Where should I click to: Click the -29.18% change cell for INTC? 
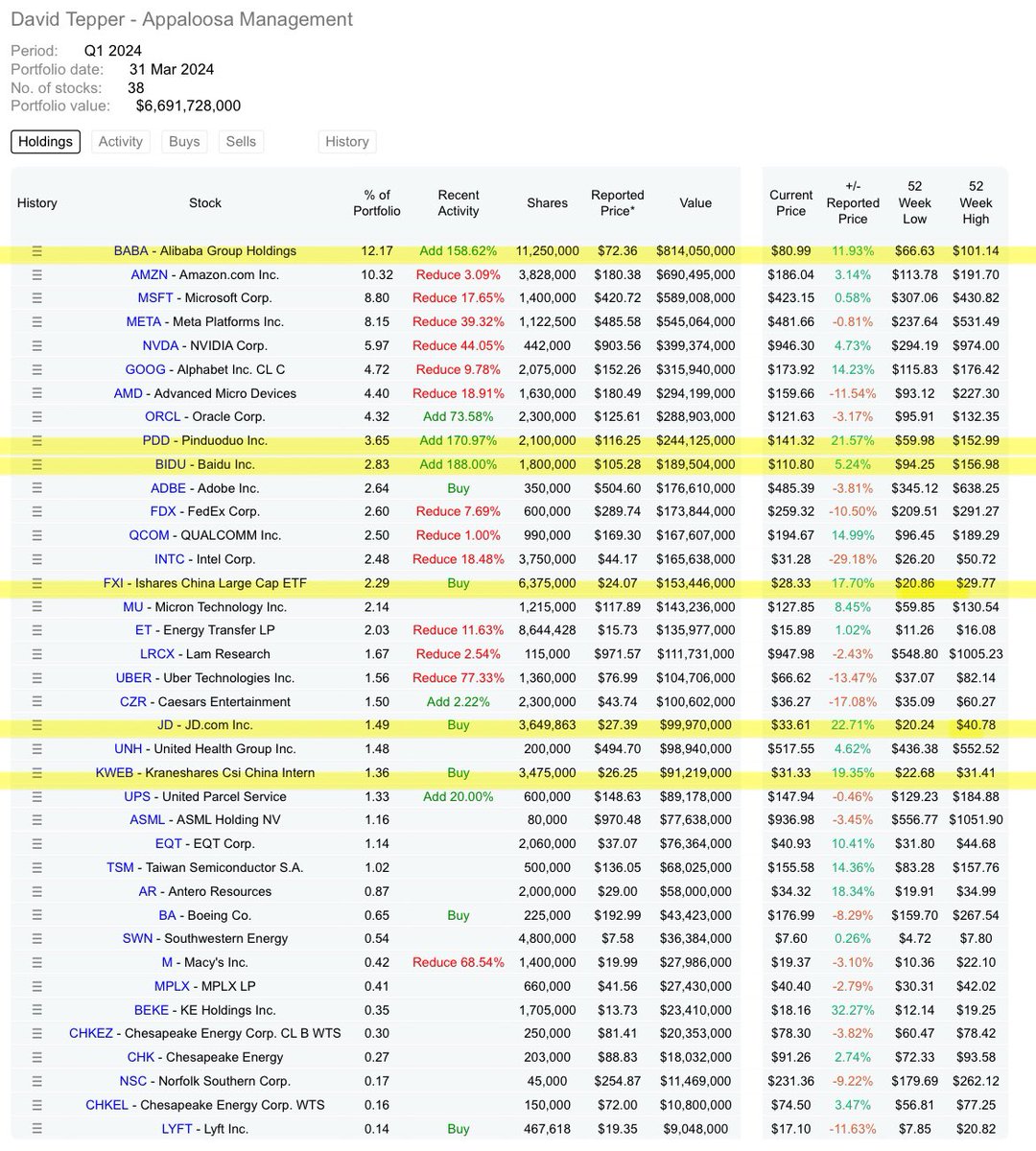point(852,559)
